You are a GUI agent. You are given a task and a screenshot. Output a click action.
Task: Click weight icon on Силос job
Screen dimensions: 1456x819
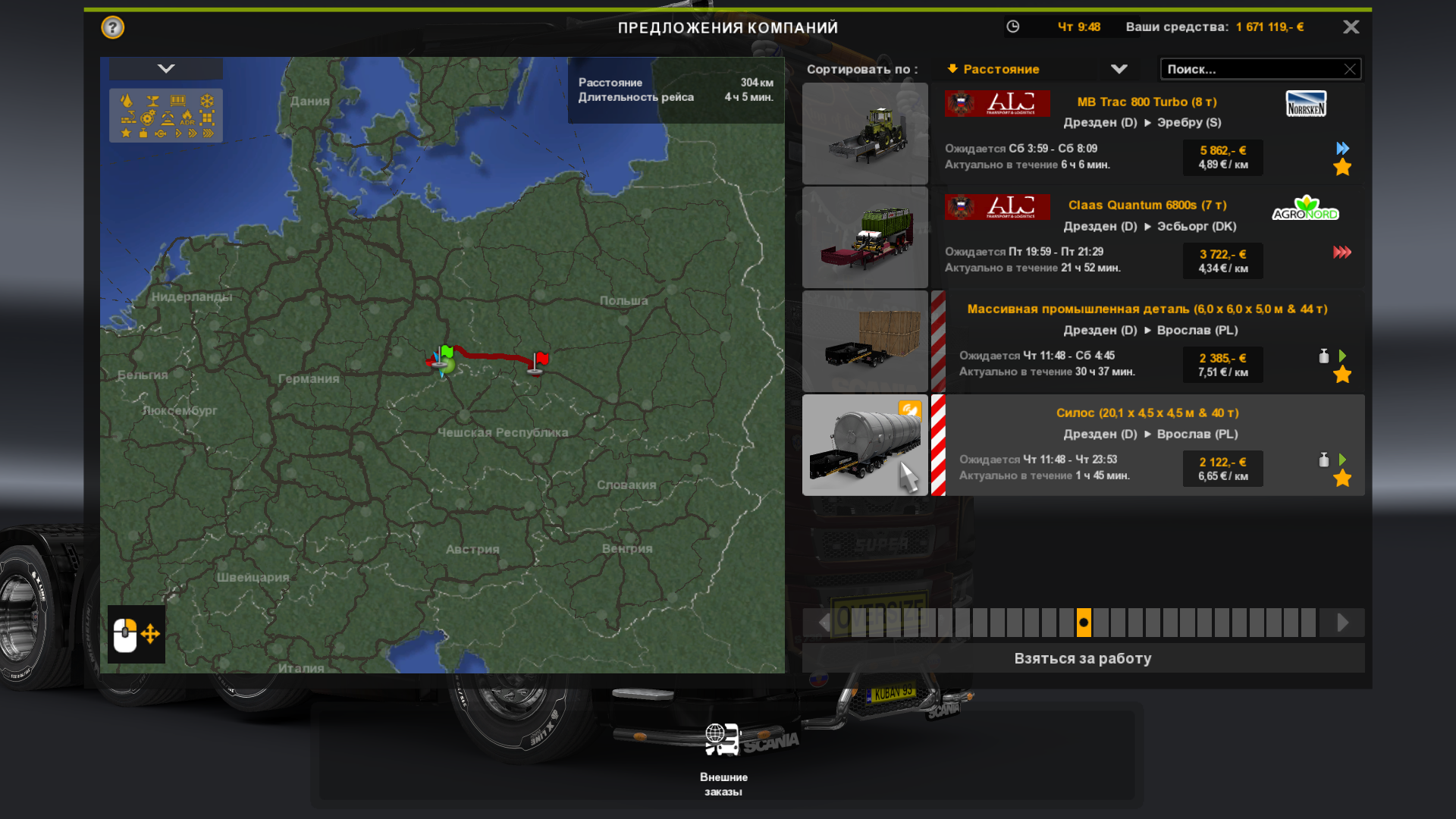coord(1324,460)
